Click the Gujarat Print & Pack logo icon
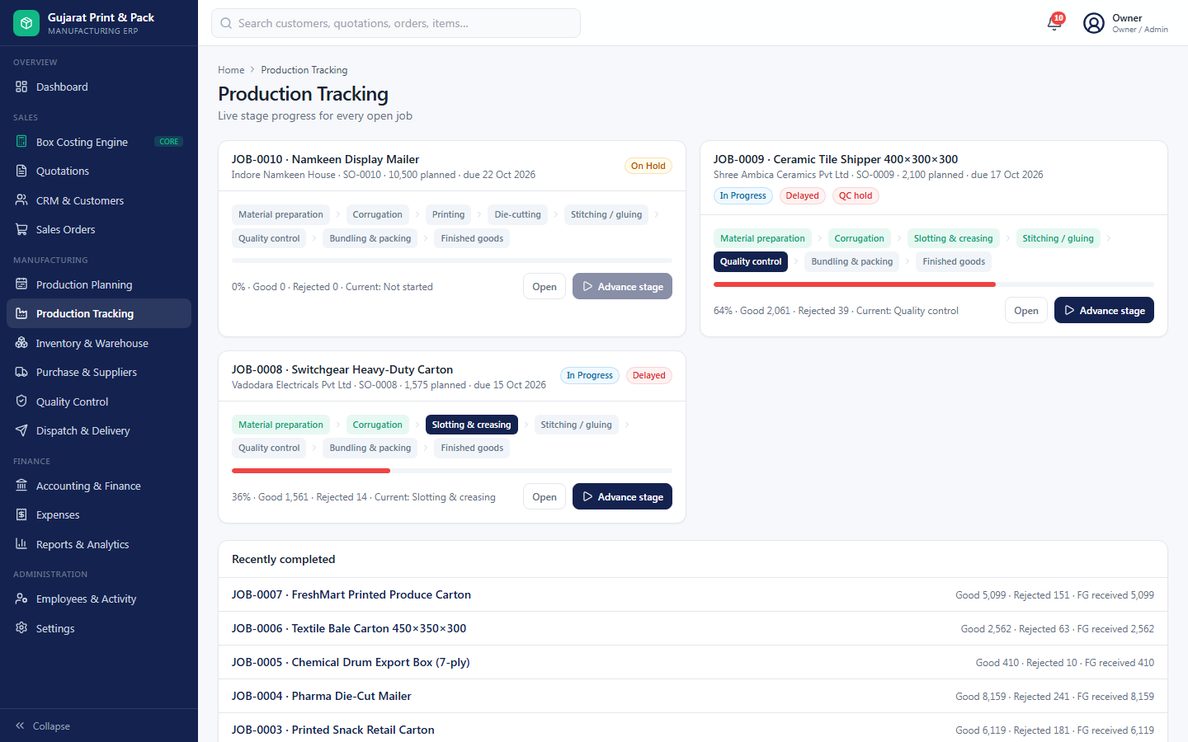 26,23
